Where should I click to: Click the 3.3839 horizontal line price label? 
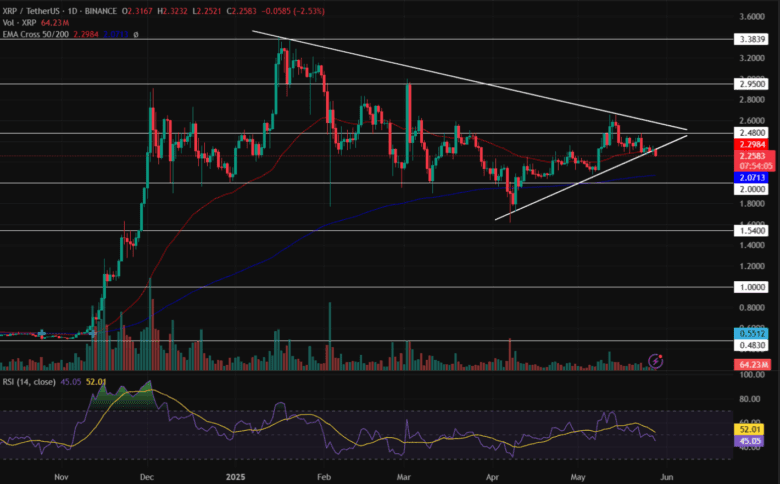point(751,39)
